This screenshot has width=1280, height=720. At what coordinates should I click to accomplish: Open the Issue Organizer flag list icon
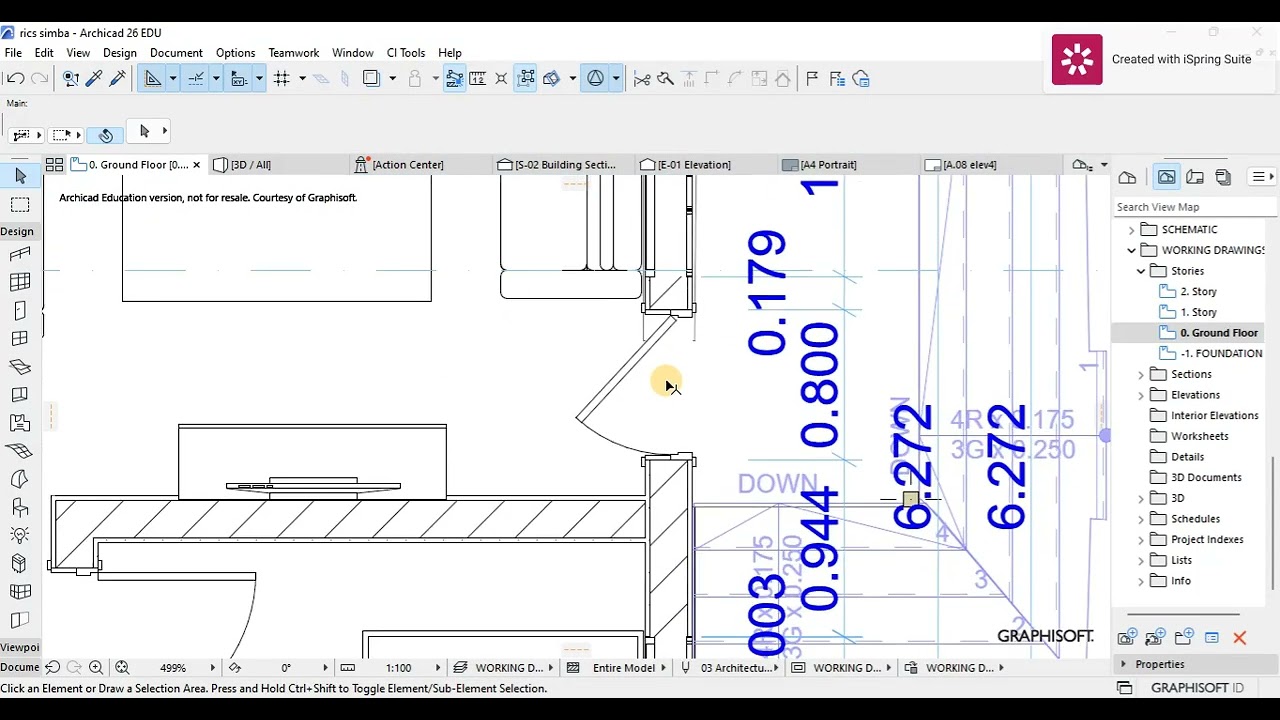click(837, 79)
